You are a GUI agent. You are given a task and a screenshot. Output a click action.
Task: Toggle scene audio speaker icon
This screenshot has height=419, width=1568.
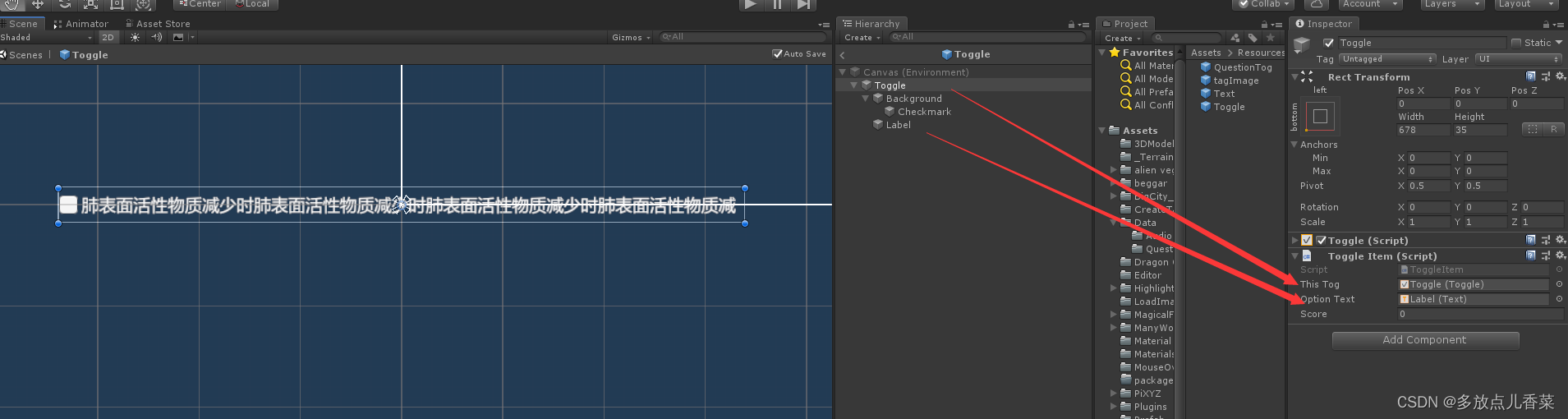[x=157, y=37]
